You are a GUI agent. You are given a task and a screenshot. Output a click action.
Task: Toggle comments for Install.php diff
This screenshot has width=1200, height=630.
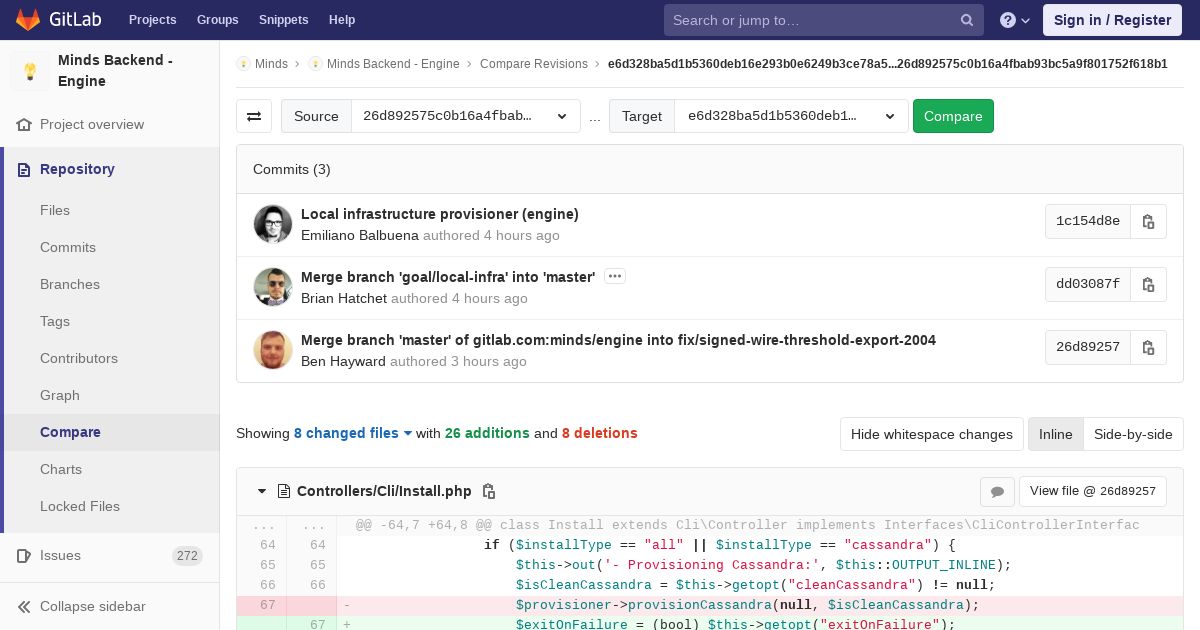pos(997,491)
